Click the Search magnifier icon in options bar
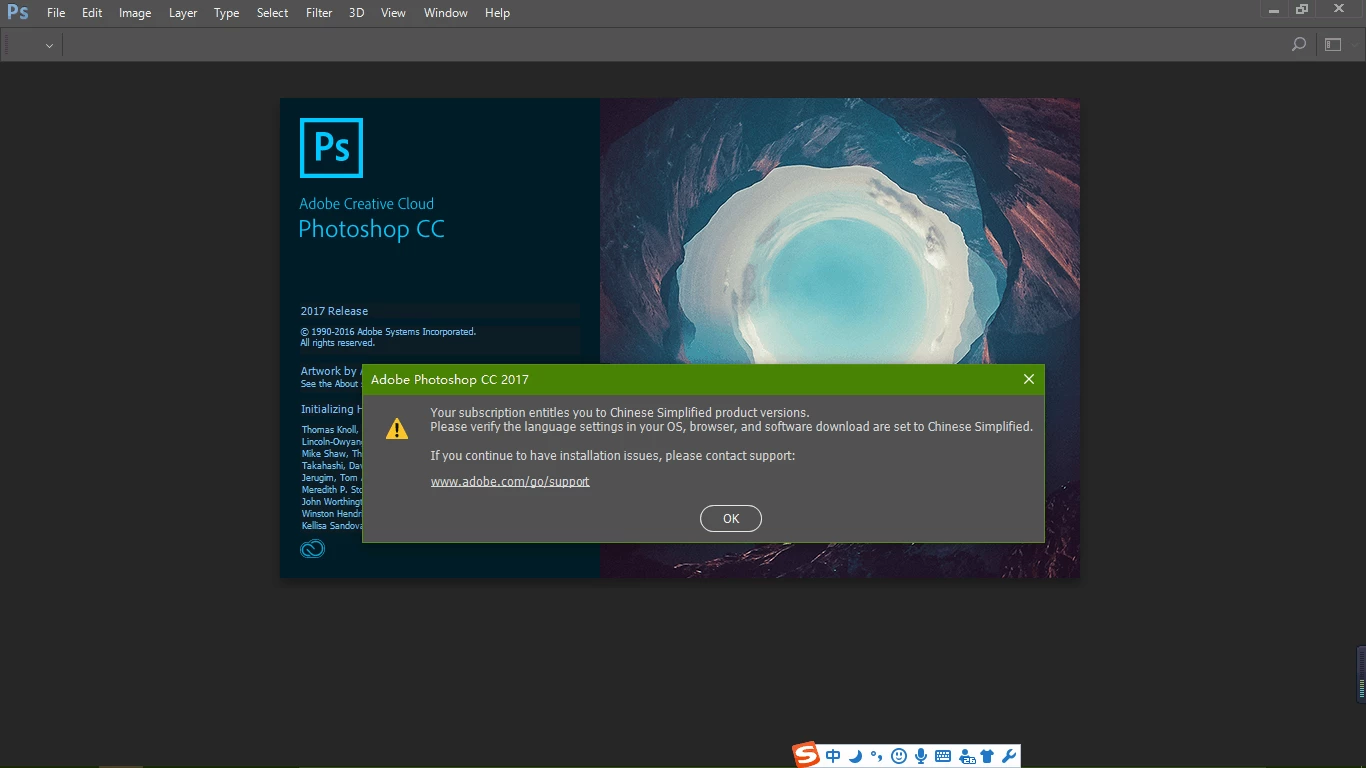The image size is (1366, 768). (1298, 44)
